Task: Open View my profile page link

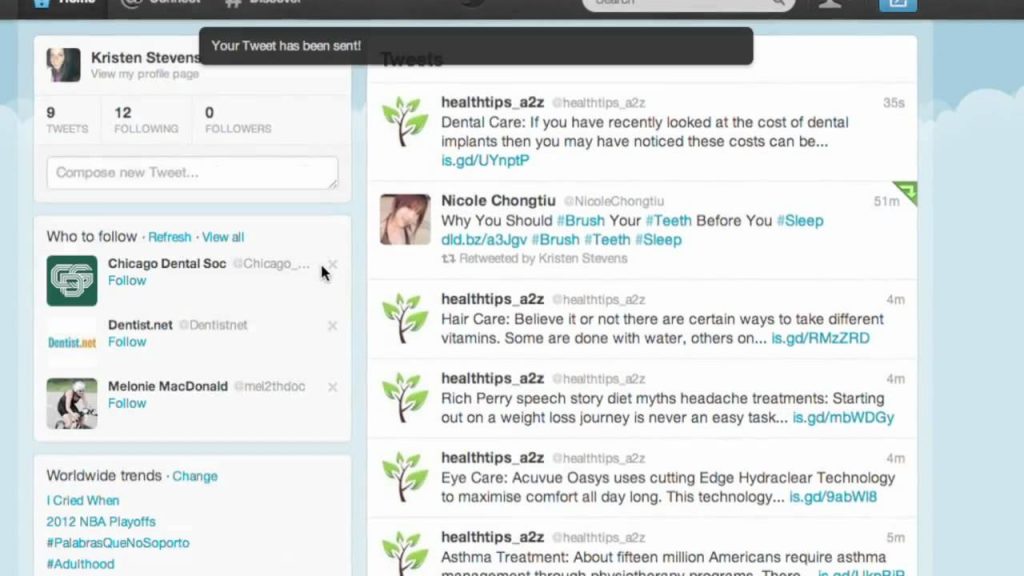Action: pos(144,74)
